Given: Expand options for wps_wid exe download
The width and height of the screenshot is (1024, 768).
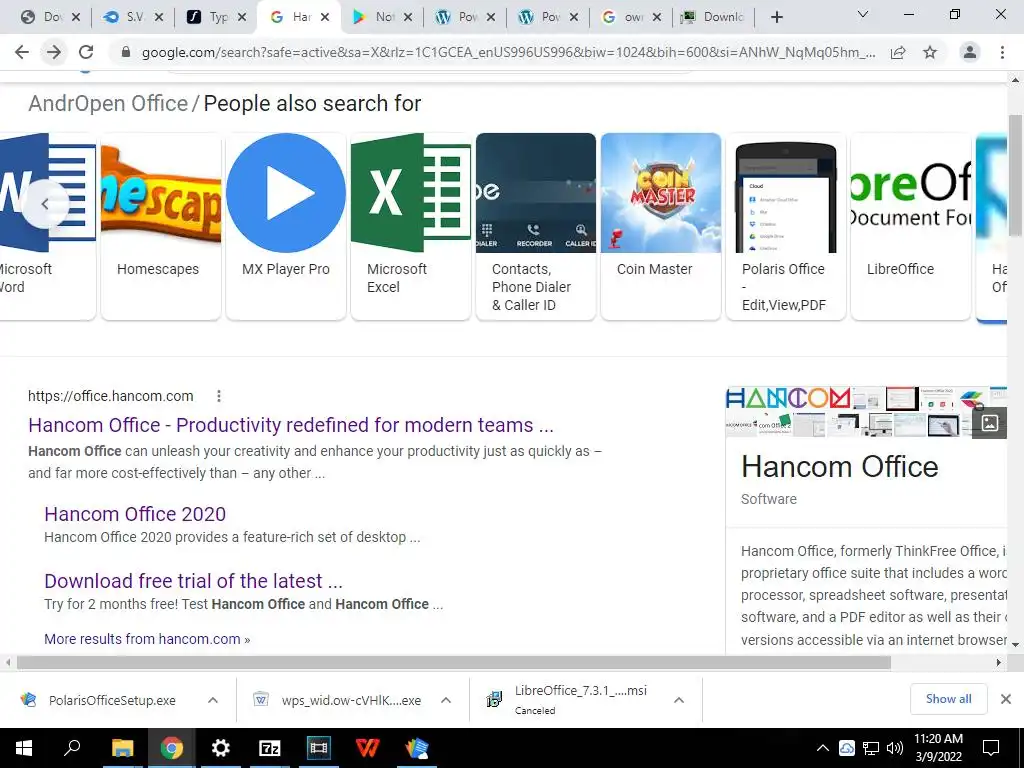Looking at the screenshot, I should pyautogui.click(x=446, y=700).
